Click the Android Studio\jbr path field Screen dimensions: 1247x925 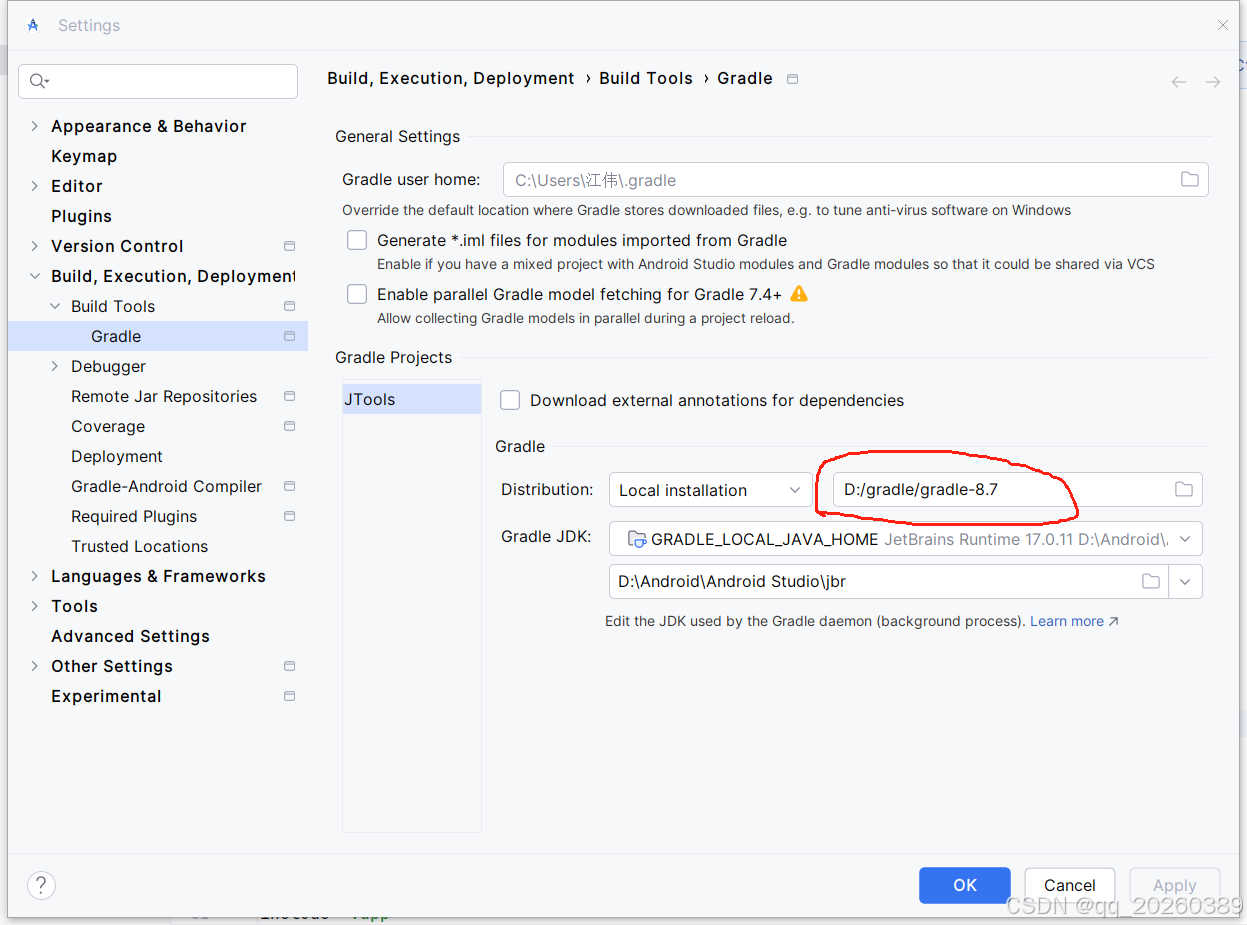(888, 581)
